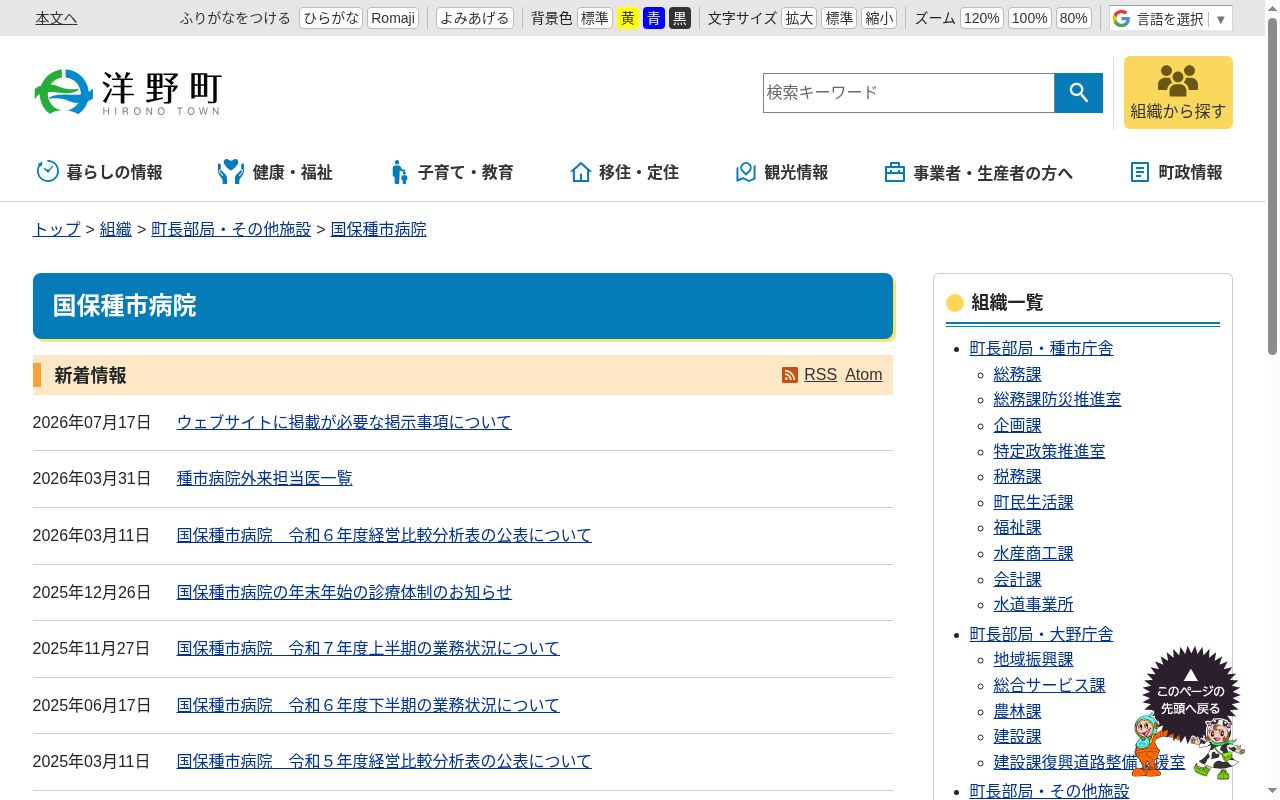Open 事業者・生産者の方へ menu
The height and width of the screenshot is (800, 1280).
[978, 172]
